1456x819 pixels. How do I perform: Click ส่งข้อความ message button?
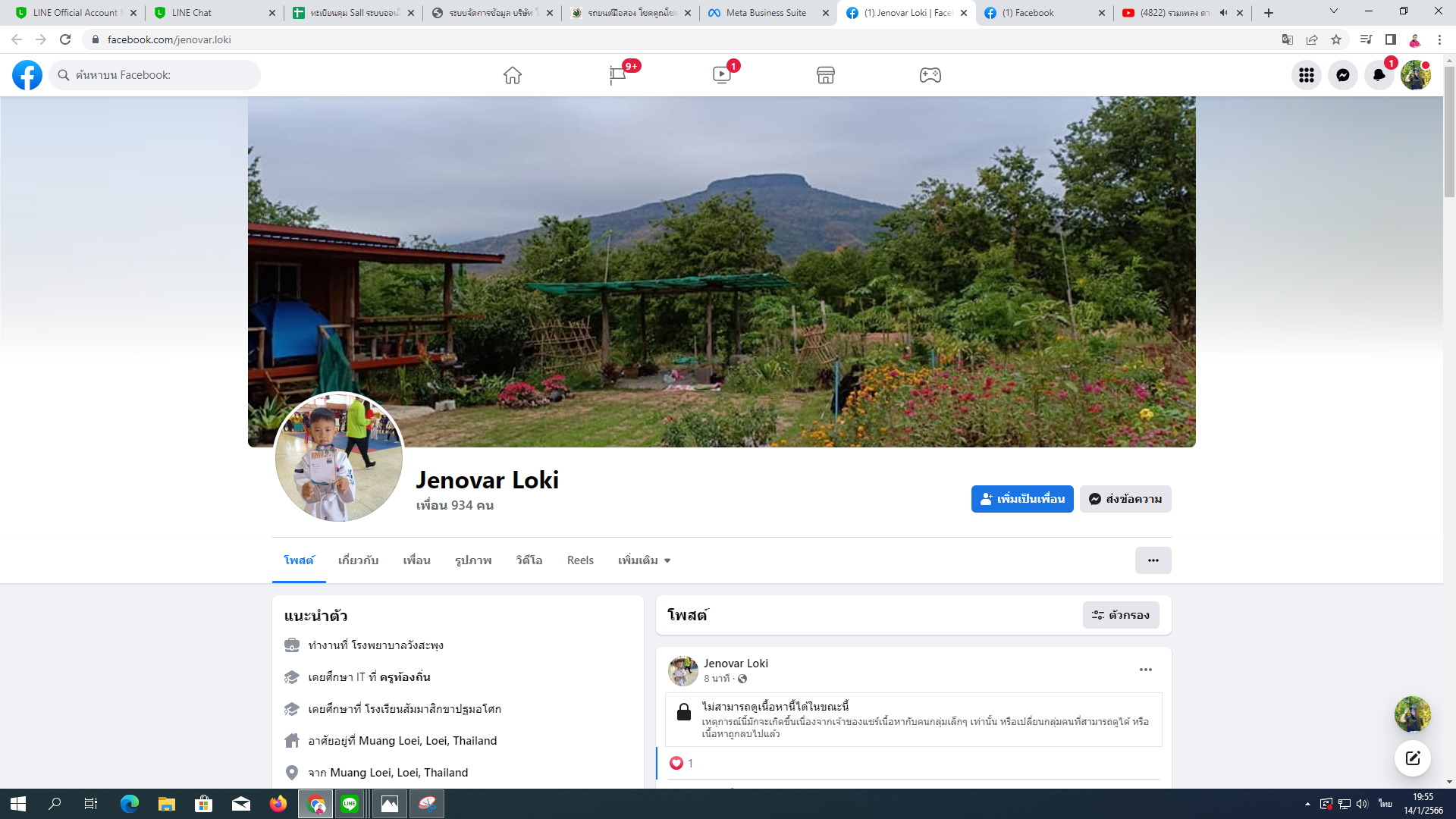point(1125,499)
